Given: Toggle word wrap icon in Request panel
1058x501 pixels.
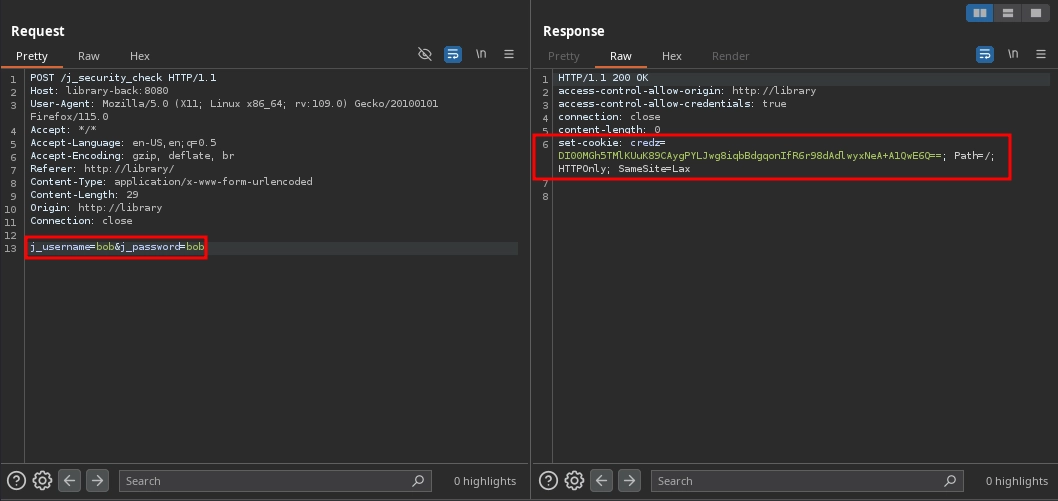Looking at the screenshot, I should tap(453, 54).
